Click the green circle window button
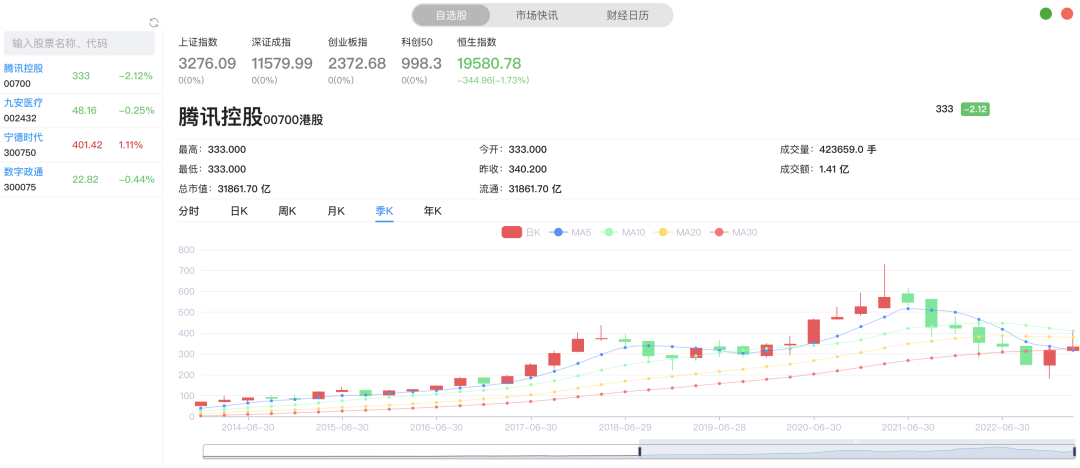Screen dimensions: 1080x468 click(x=1046, y=14)
